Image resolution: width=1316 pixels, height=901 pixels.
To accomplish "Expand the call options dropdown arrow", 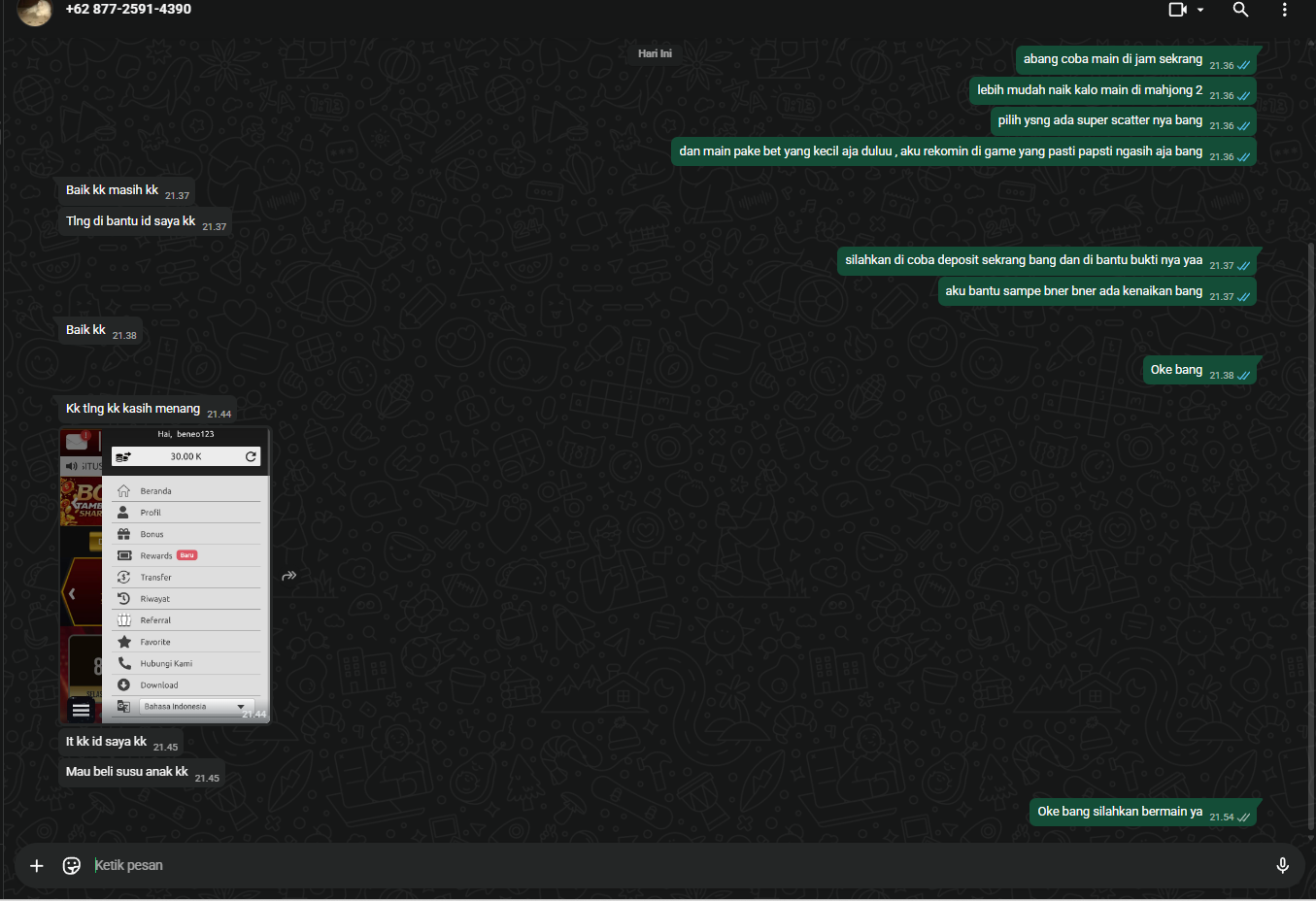I will tap(1200, 10).
